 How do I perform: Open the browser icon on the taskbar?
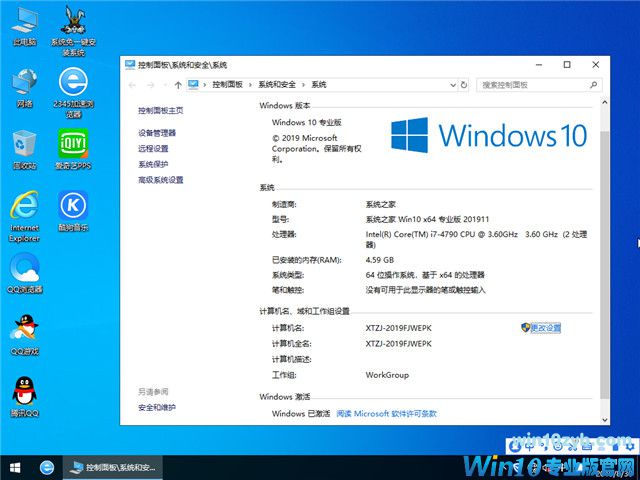[x=47, y=467]
